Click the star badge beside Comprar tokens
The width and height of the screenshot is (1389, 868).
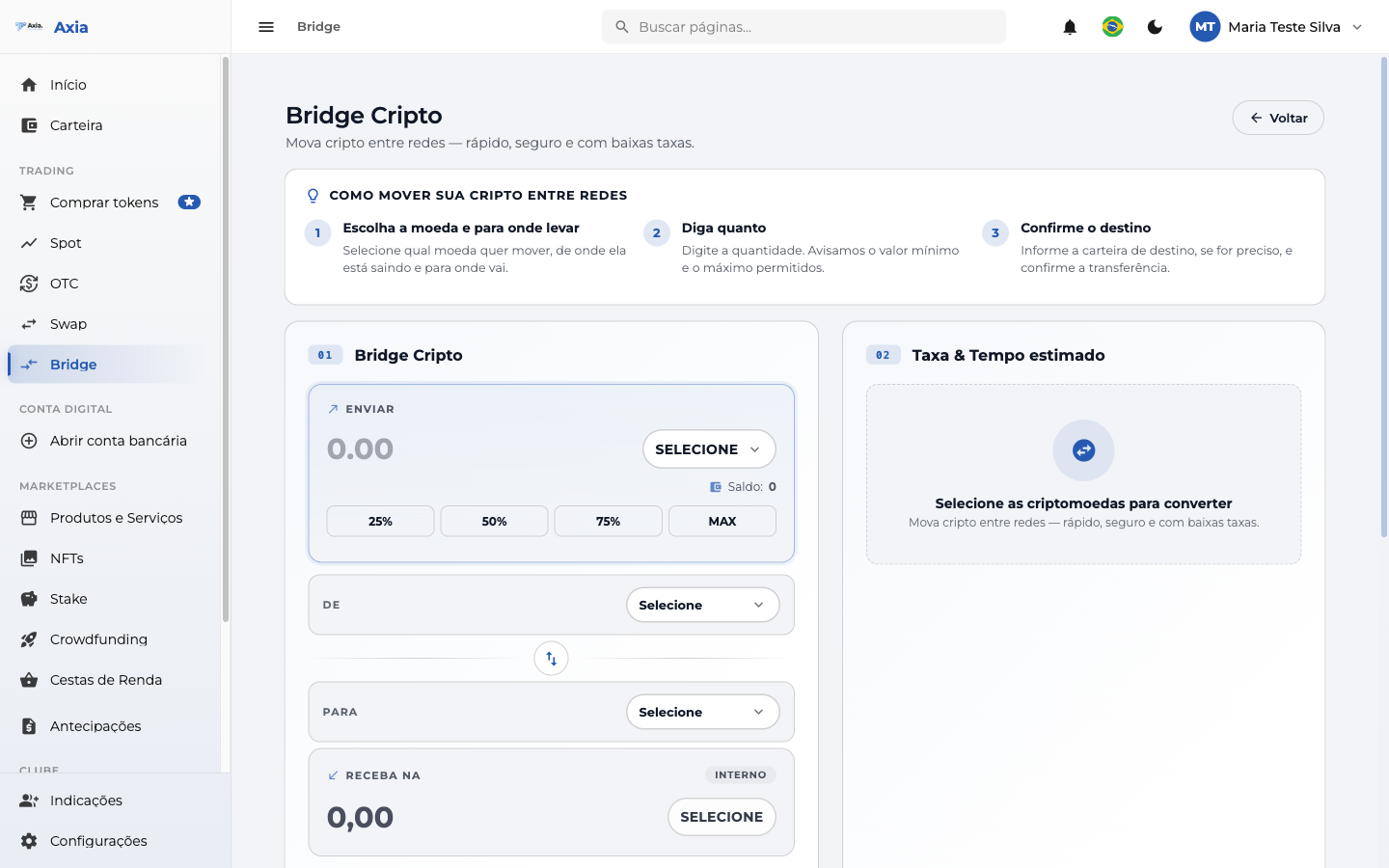click(x=189, y=203)
